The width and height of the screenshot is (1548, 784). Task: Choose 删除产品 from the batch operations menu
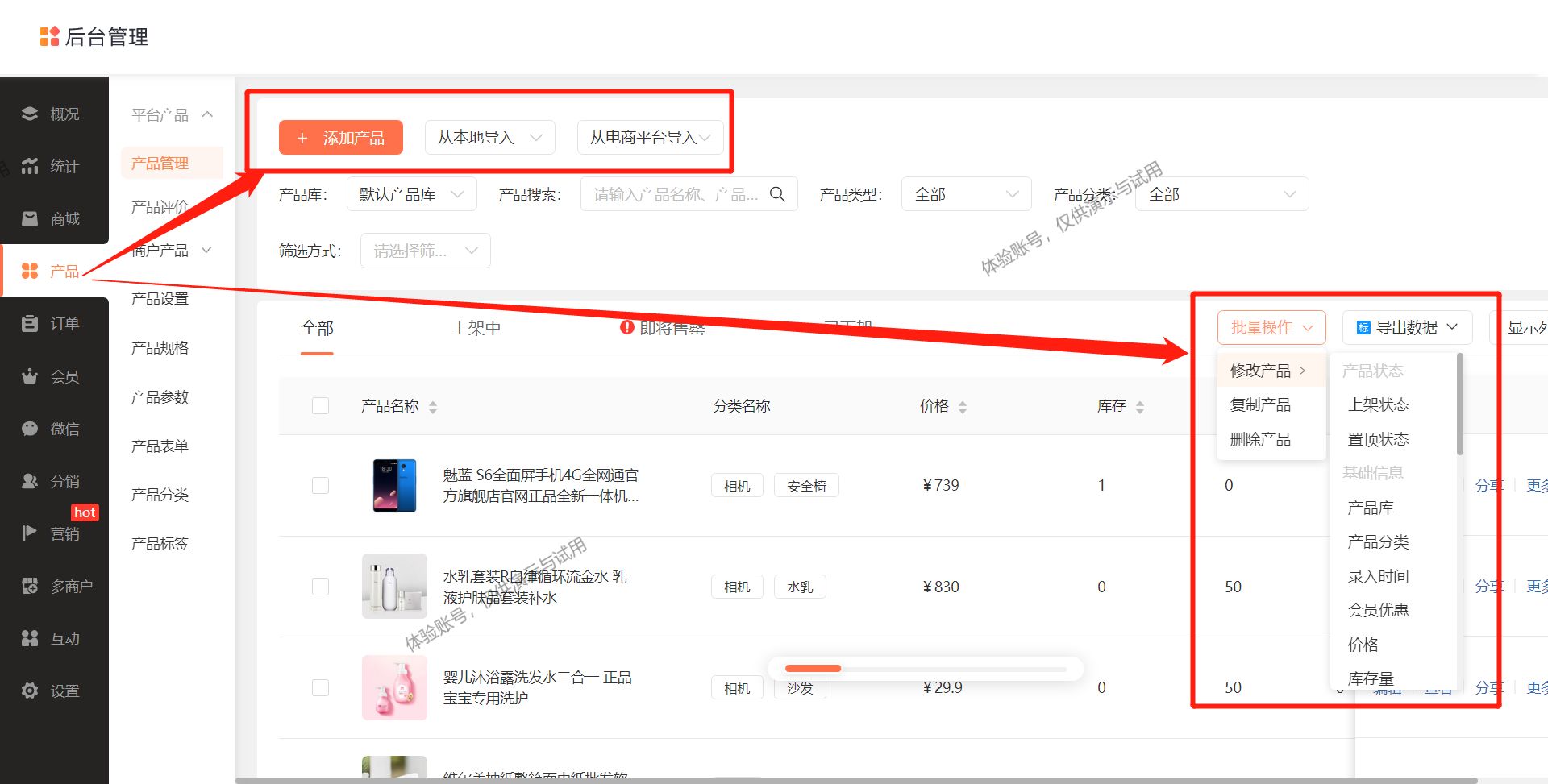[x=1260, y=439]
